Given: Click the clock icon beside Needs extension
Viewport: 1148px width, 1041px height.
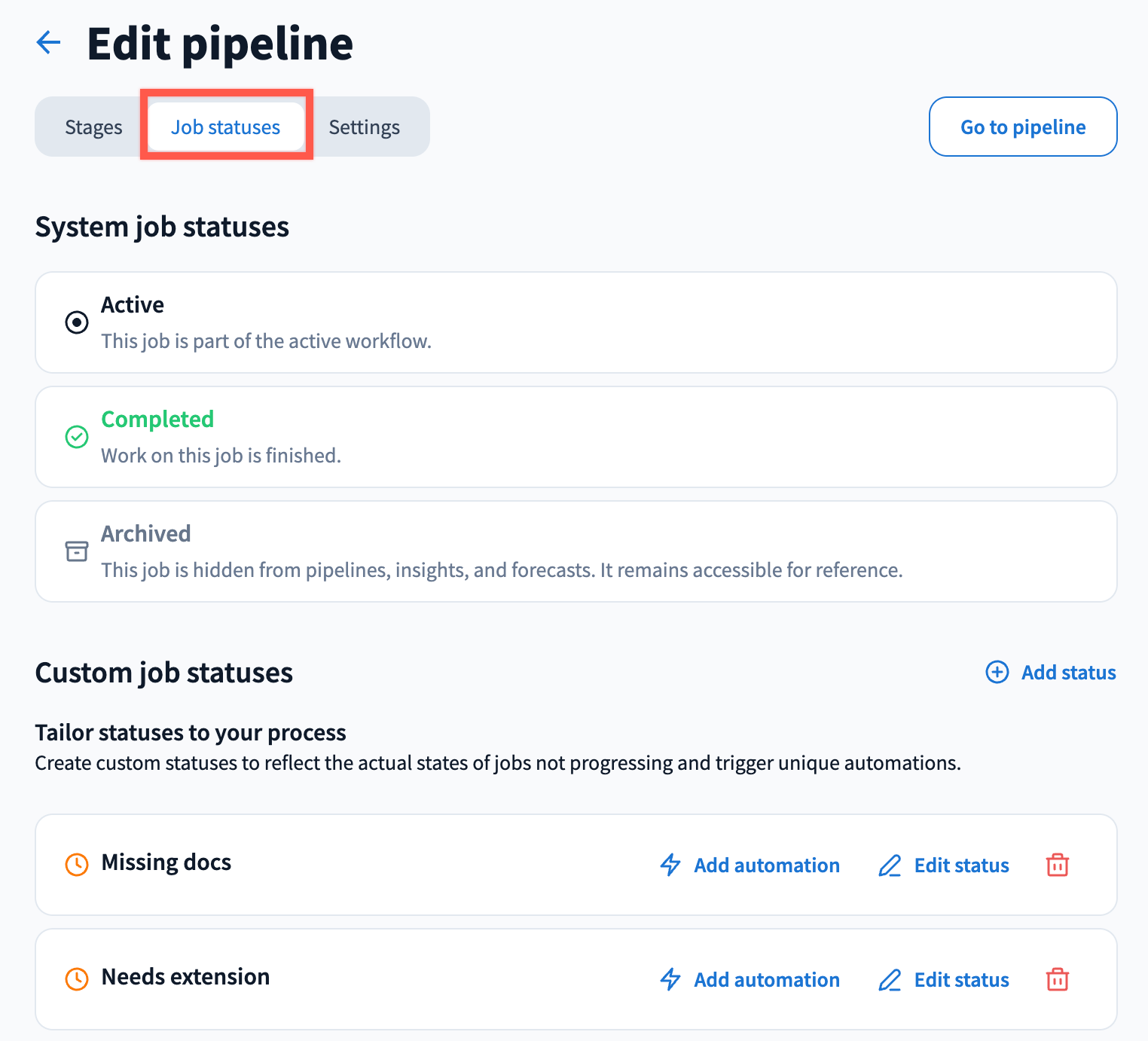Looking at the screenshot, I should point(77,978).
